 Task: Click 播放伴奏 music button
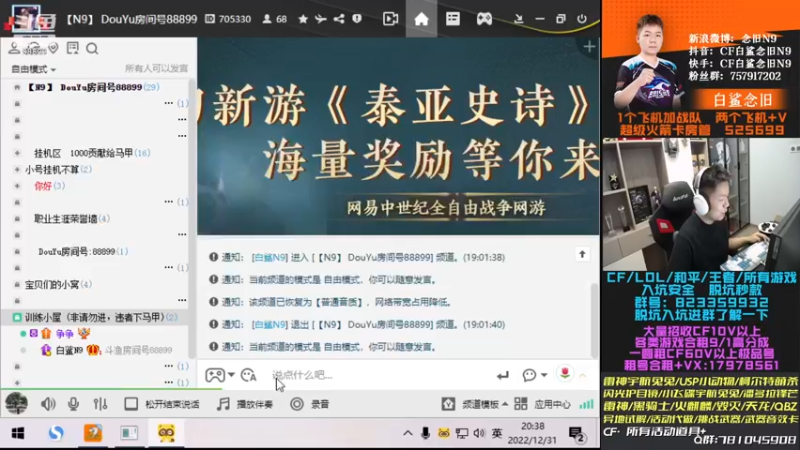tap(245, 404)
